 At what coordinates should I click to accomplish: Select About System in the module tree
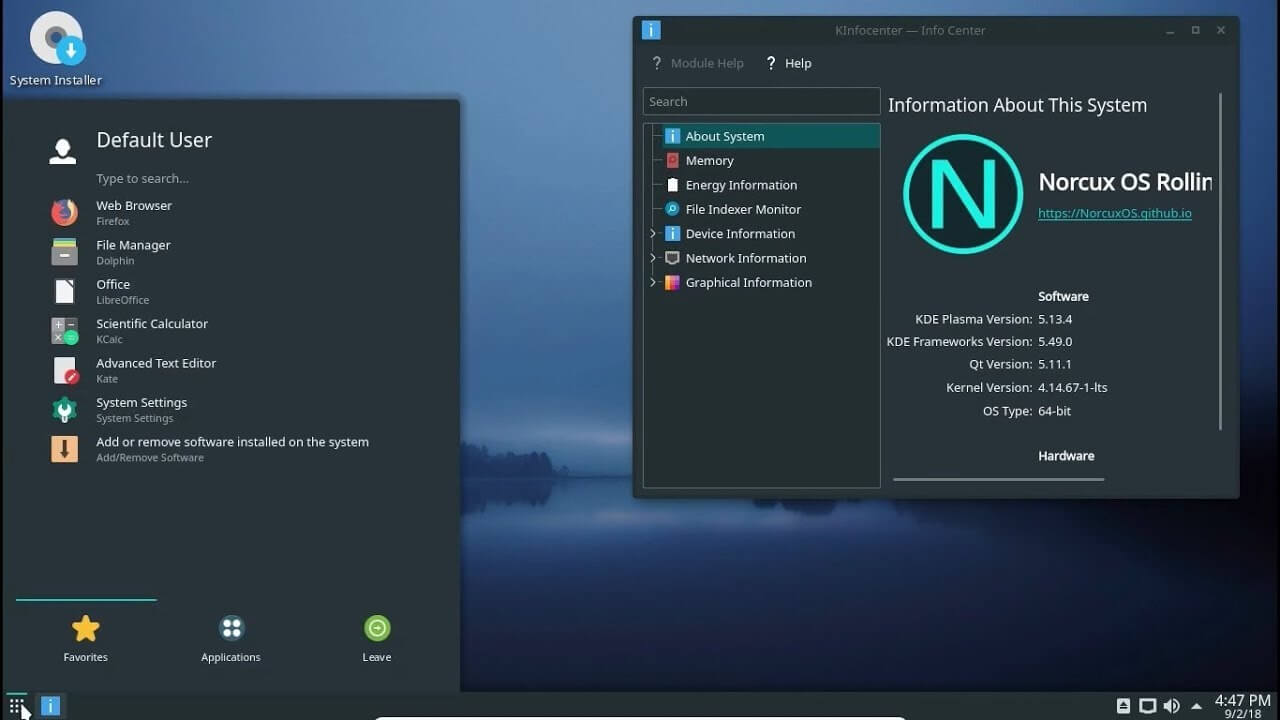tap(762, 136)
